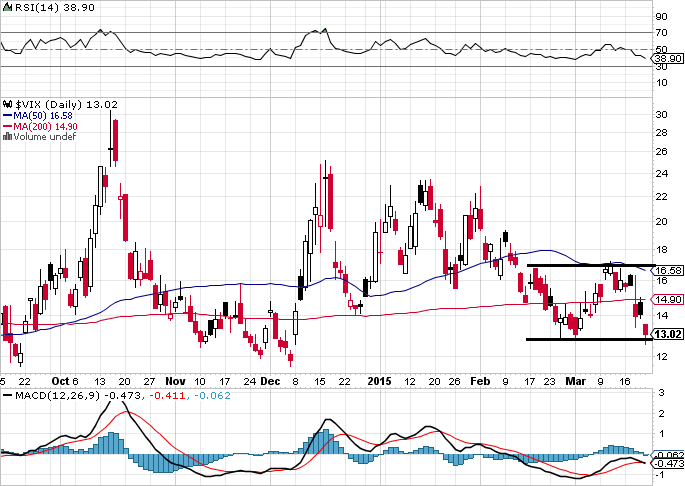Click the upper black resistance line near 17

point(590,265)
